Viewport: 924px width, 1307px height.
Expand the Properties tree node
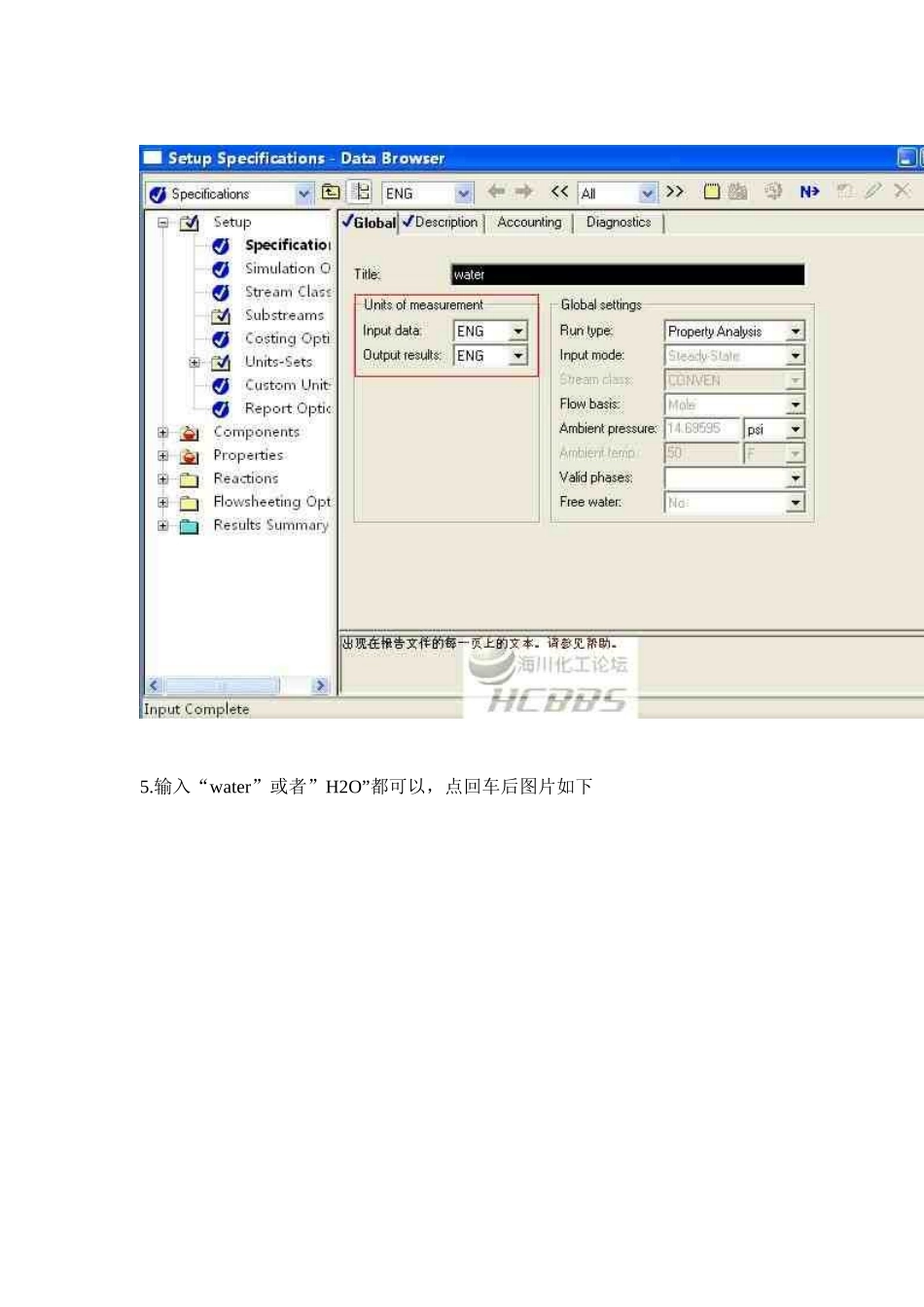[x=162, y=456]
